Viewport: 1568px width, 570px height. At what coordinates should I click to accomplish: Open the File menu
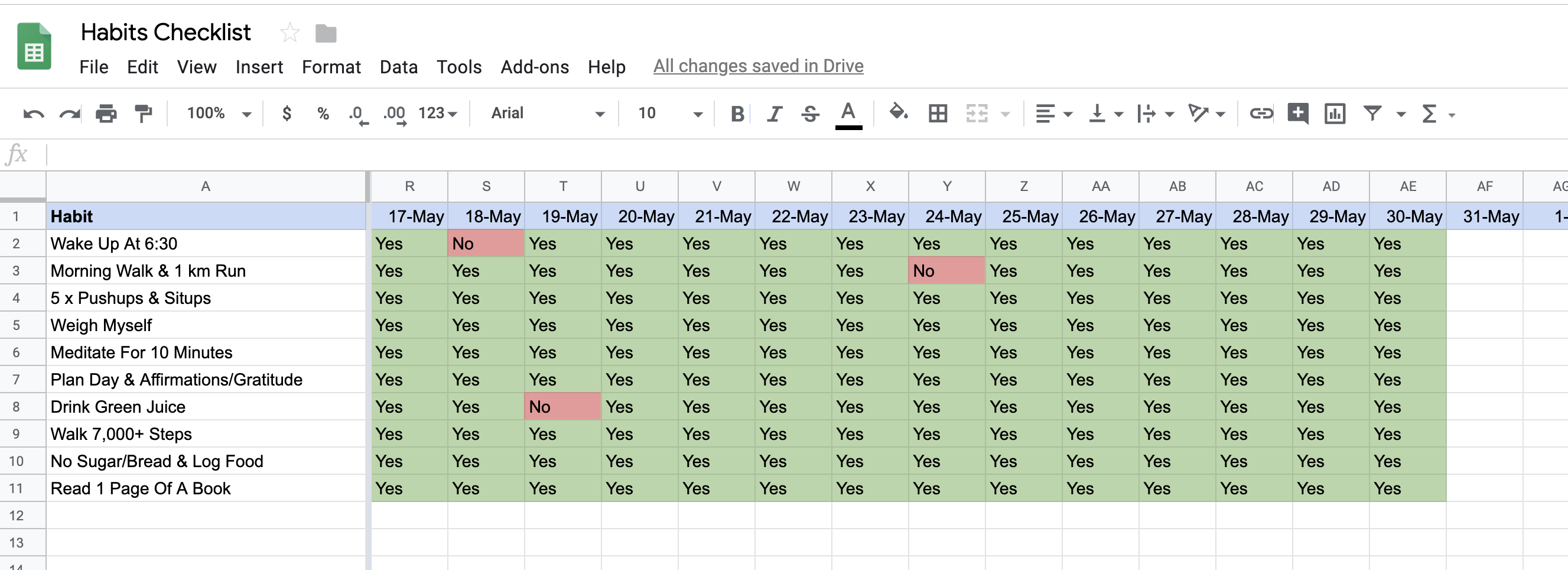[x=94, y=67]
